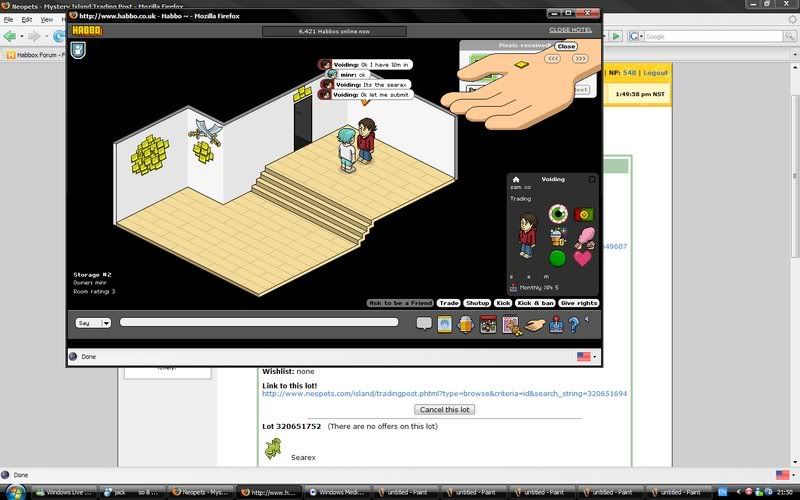Screen dimensions: 800x500
Task: Click the home icon in Voiding's info panel
Action: (x=516, y=179)
